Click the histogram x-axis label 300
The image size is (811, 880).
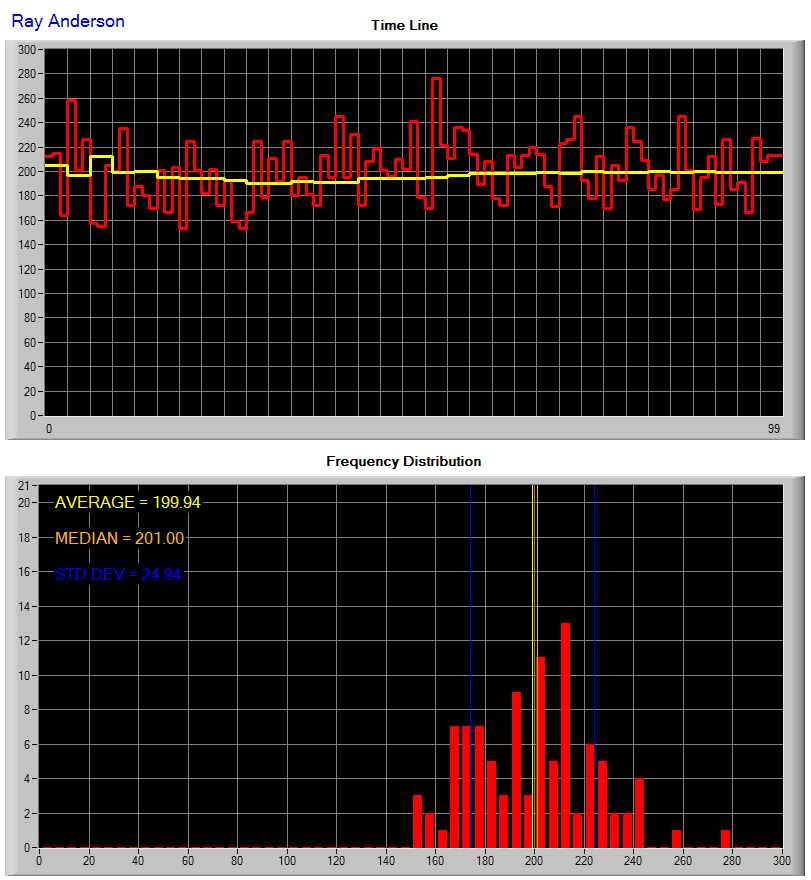pyautogui.click(x=781, y=861)
